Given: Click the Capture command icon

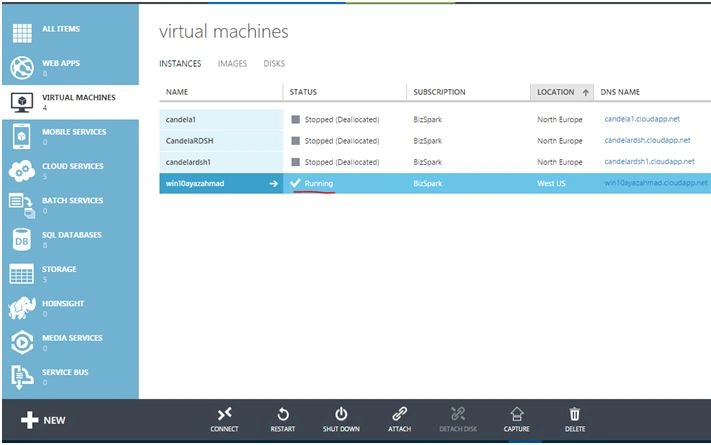Looking at the screenshot, I should click(516, 414).
